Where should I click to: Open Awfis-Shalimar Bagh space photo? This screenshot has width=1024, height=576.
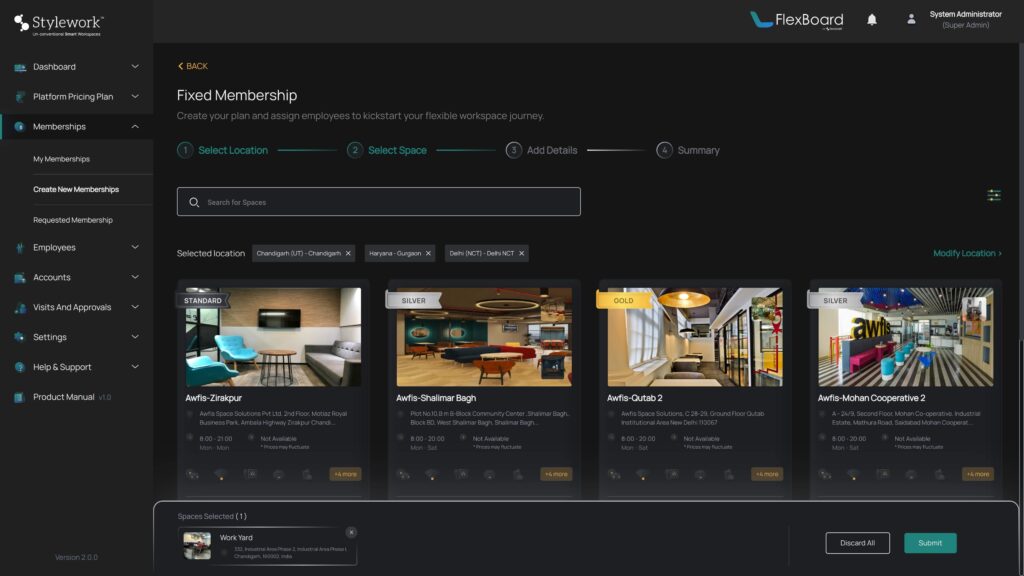tap(484, 337)
